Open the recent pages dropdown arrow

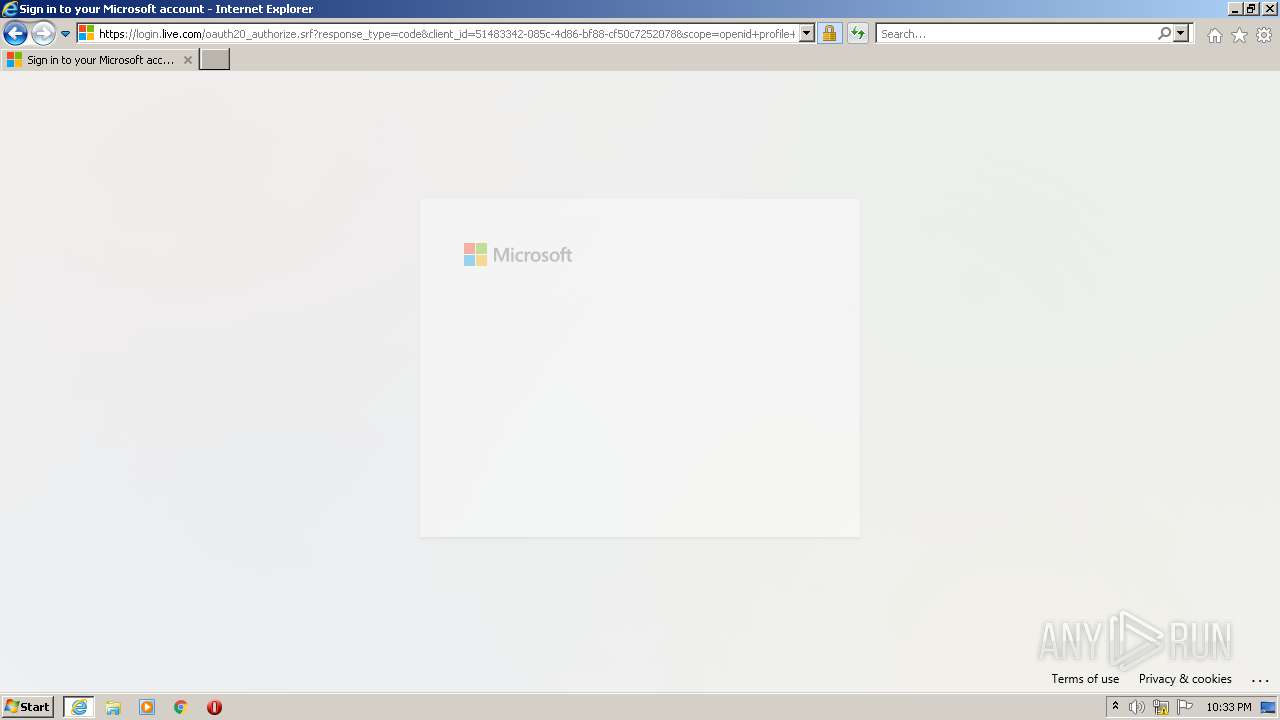click(65, 34)
